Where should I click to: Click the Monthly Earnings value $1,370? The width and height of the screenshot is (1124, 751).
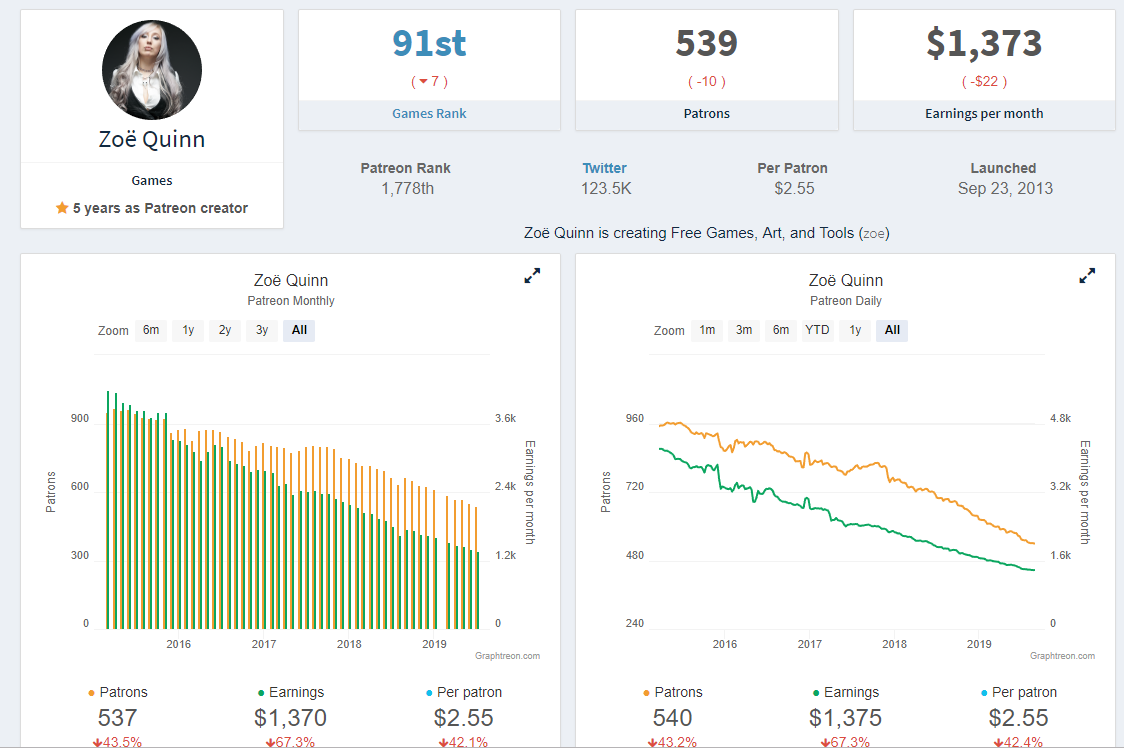pyautogui.click(x=290, y=718)
